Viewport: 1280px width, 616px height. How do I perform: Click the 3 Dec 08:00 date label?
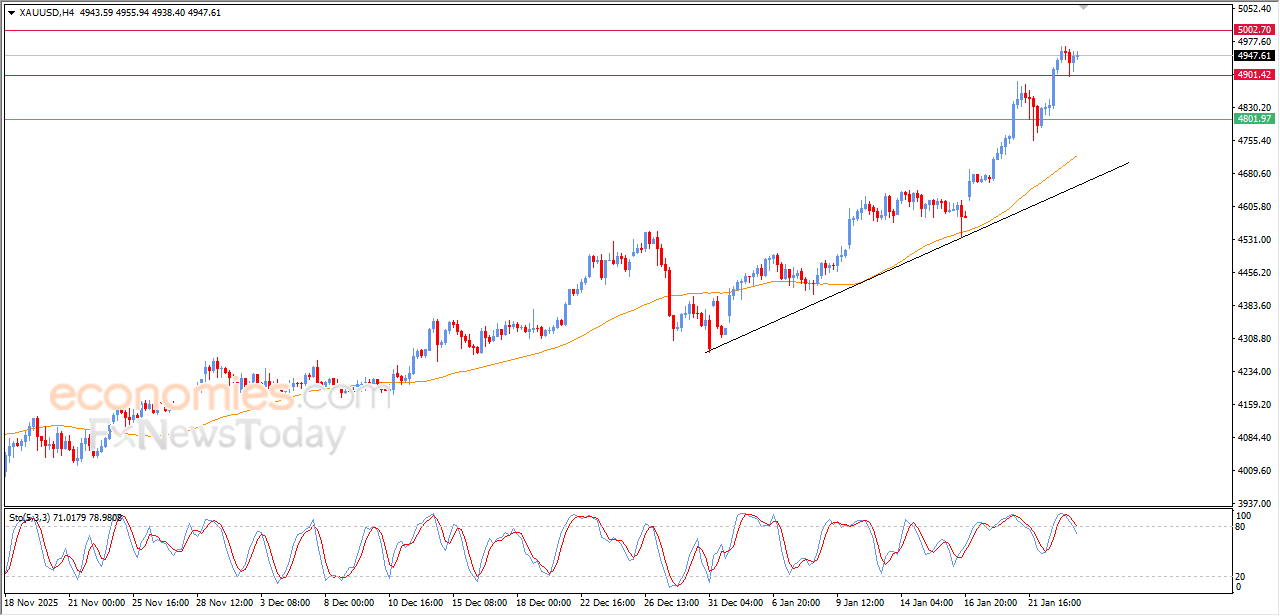(287, 603)
